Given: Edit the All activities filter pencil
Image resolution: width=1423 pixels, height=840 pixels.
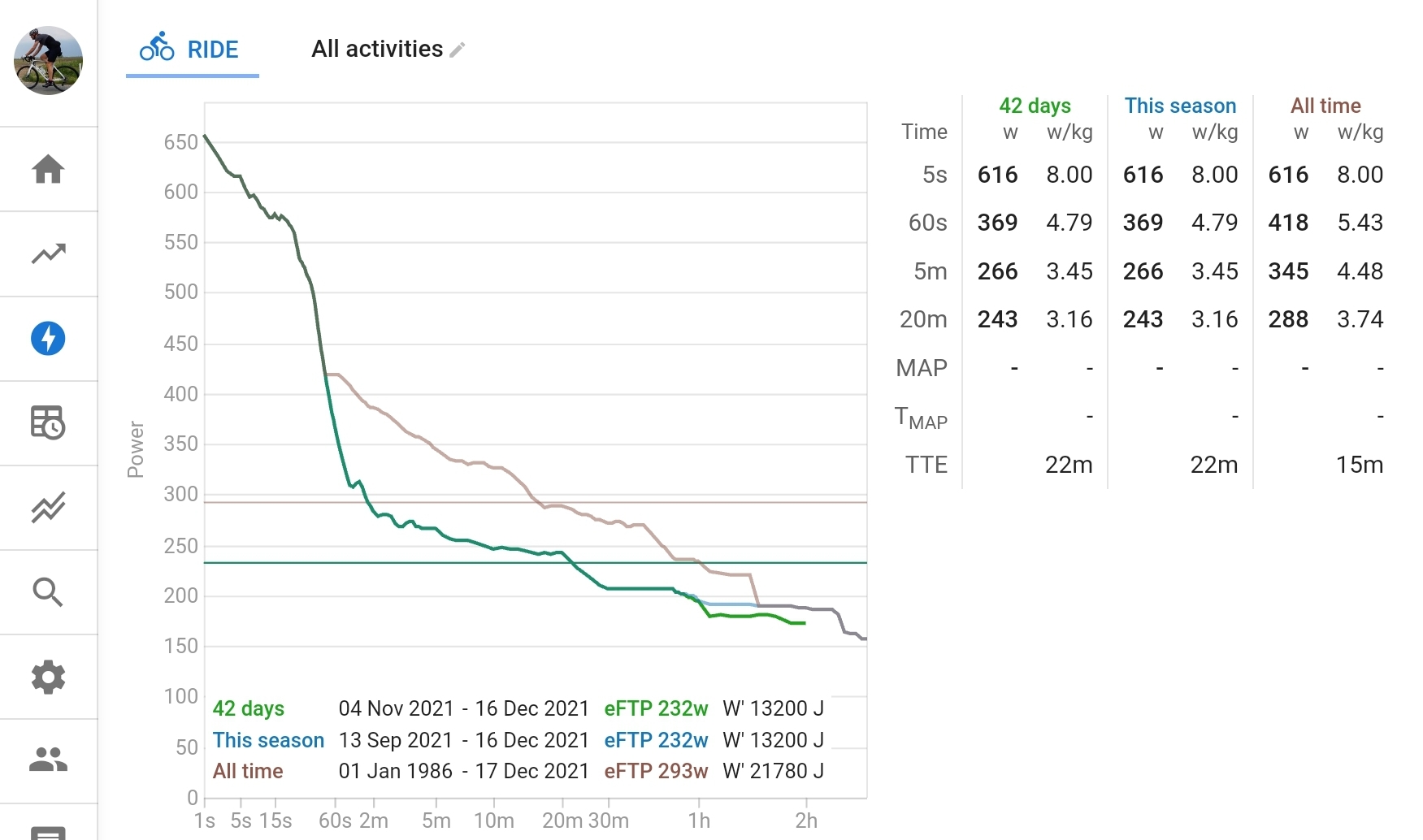Looking at the screenshot, I should click(x=458, y=50).
